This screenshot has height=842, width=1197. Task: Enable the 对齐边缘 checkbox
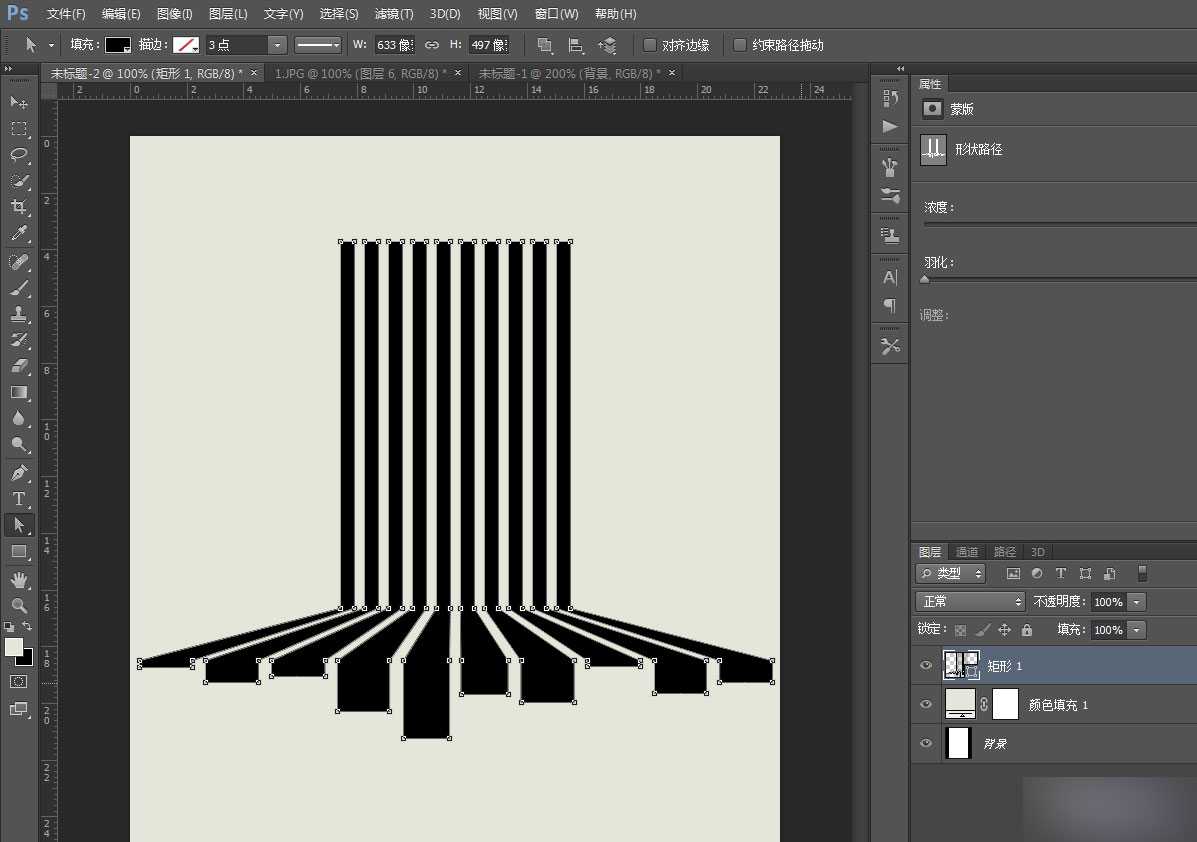650,45
